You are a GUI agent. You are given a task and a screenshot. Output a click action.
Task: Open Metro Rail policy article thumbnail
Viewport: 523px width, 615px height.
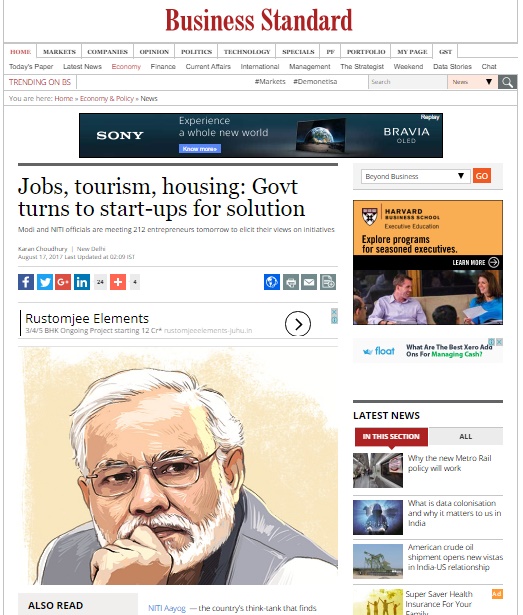pyautogui.click(x=378, y=470)
